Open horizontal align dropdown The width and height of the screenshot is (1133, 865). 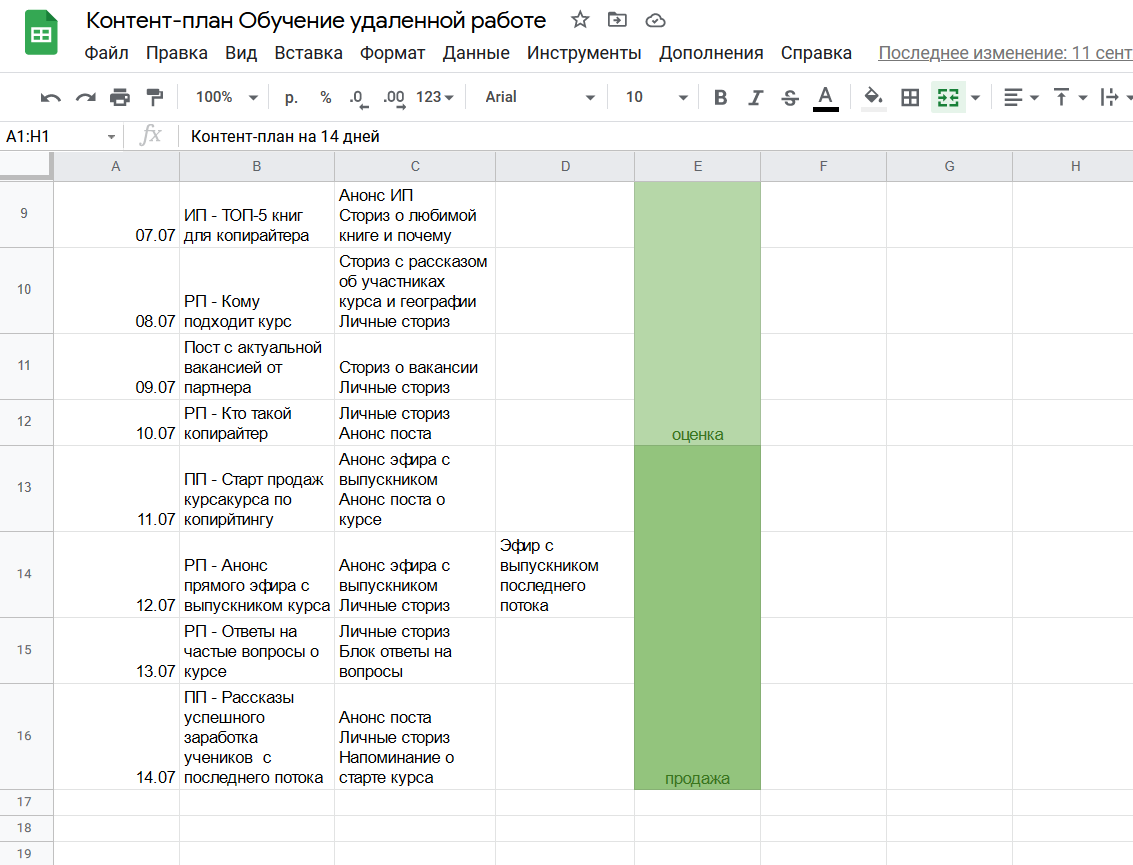point(1021,97)
